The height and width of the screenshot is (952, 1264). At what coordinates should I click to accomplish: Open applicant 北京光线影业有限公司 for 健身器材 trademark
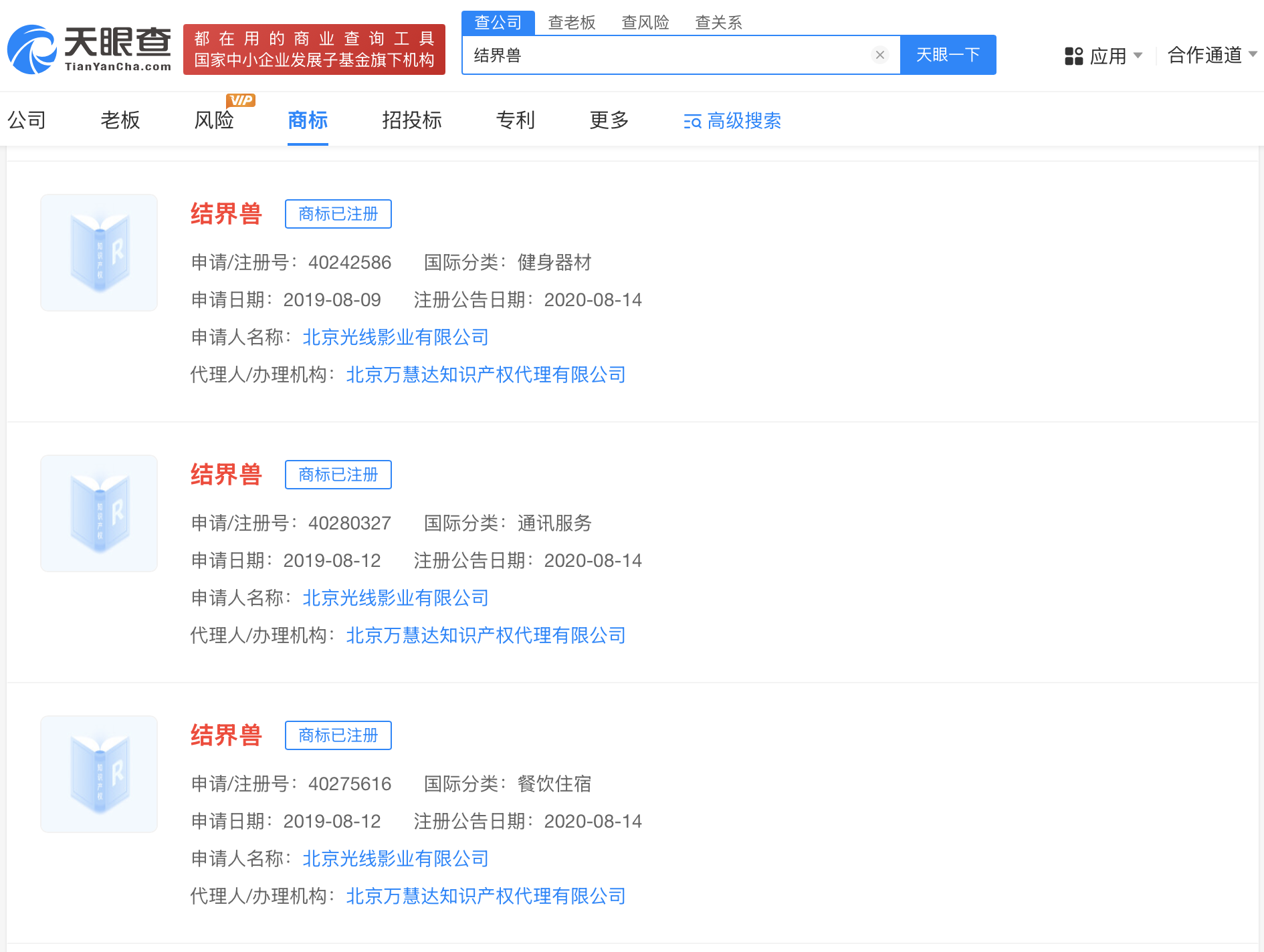(396, 337)
